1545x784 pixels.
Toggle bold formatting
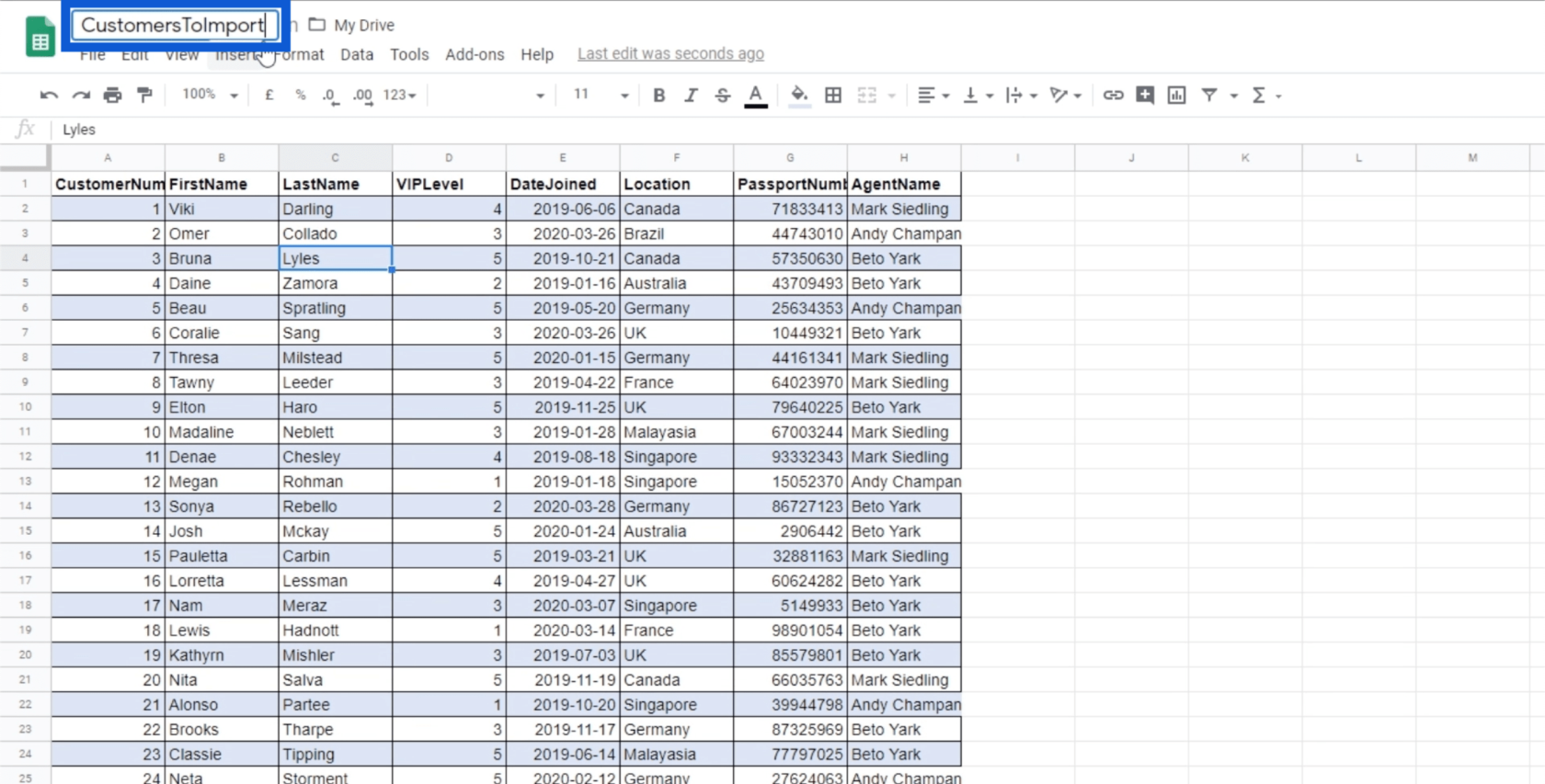pos(658,95)
